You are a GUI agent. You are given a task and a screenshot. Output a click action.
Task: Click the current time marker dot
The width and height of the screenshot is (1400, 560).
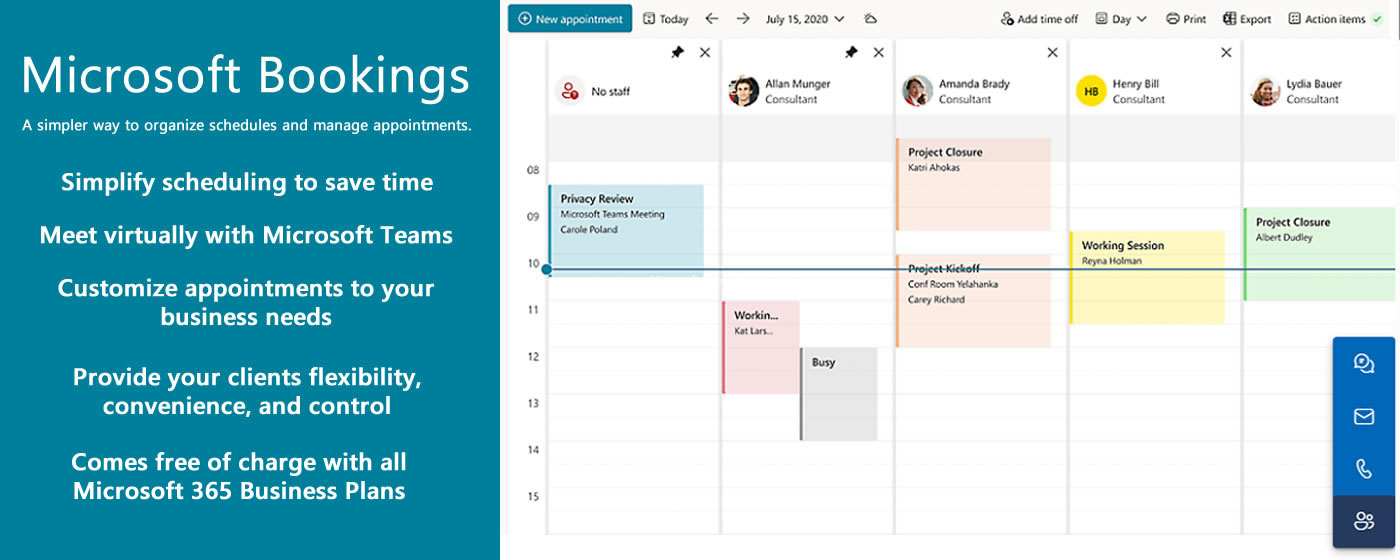(x=546, y=269)
